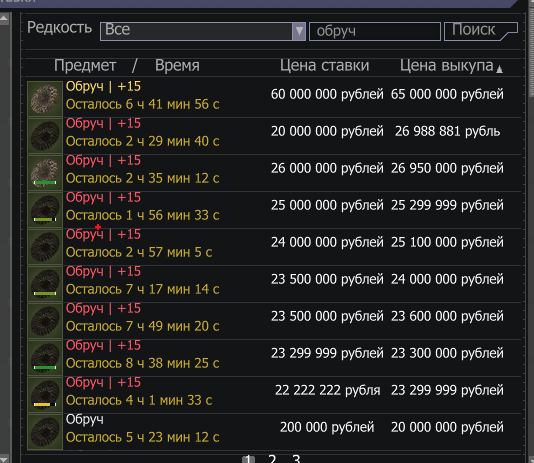This screenshot has width=534, height=463.
Task: Click the left panel scrollbar up arrow
Action: coord(4,18)
